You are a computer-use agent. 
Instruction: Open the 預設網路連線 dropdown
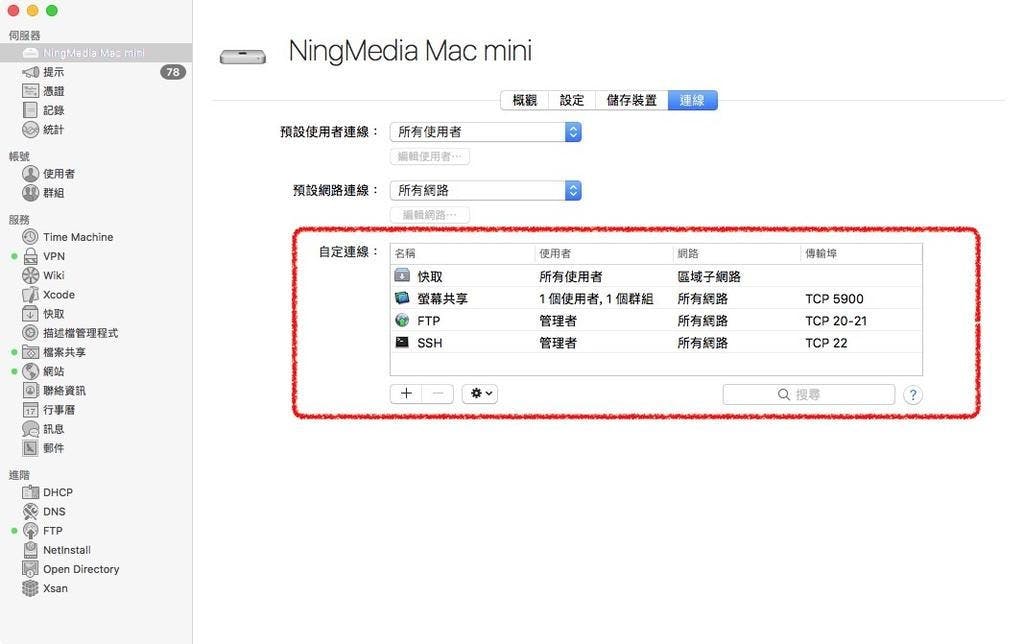tap(485, 191)
